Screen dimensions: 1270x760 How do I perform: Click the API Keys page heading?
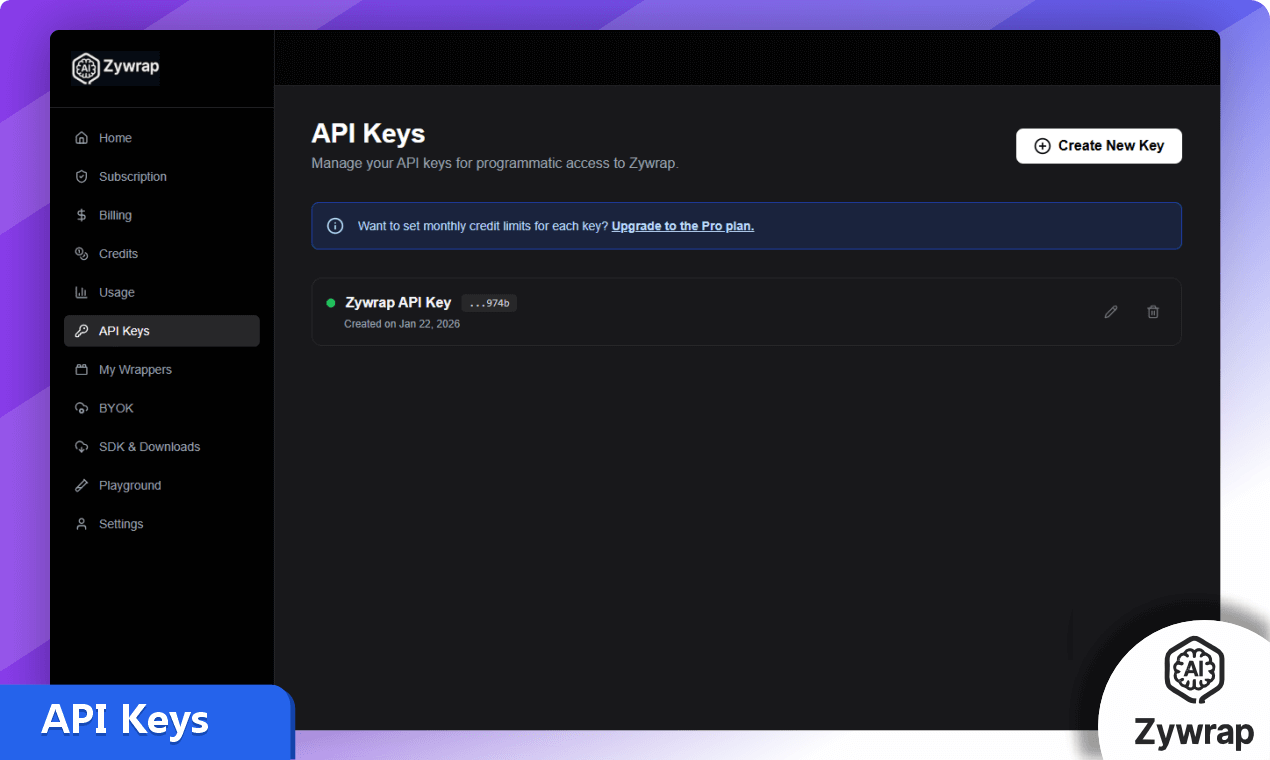click(368, 133)
